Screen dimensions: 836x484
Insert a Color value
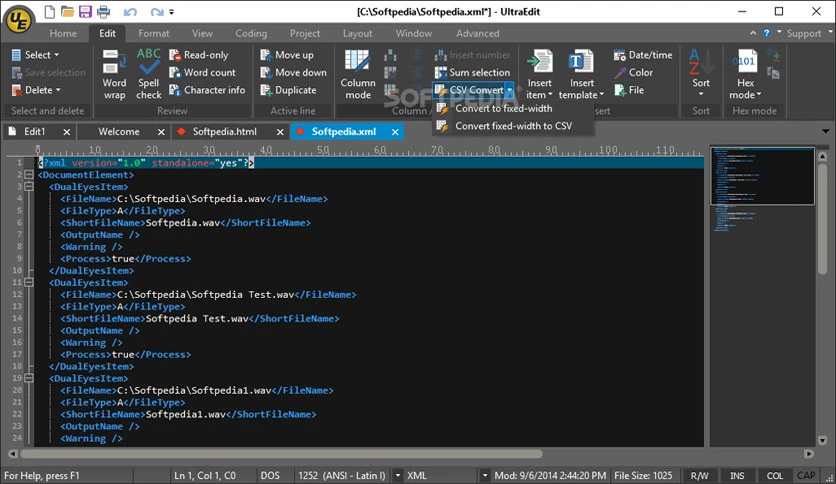click(633, 72)
